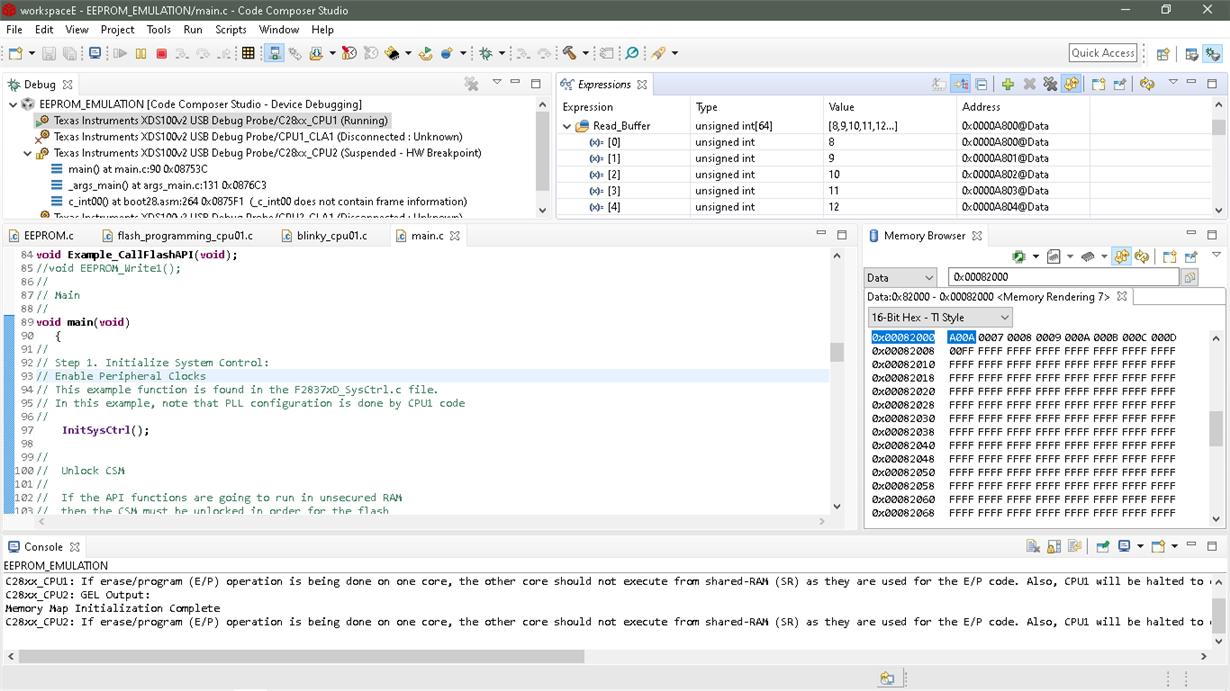The width and height of the screenshot is (1230, 691).
Task: Click the hammer Build icon in toolbar
Action: point(569,53)
